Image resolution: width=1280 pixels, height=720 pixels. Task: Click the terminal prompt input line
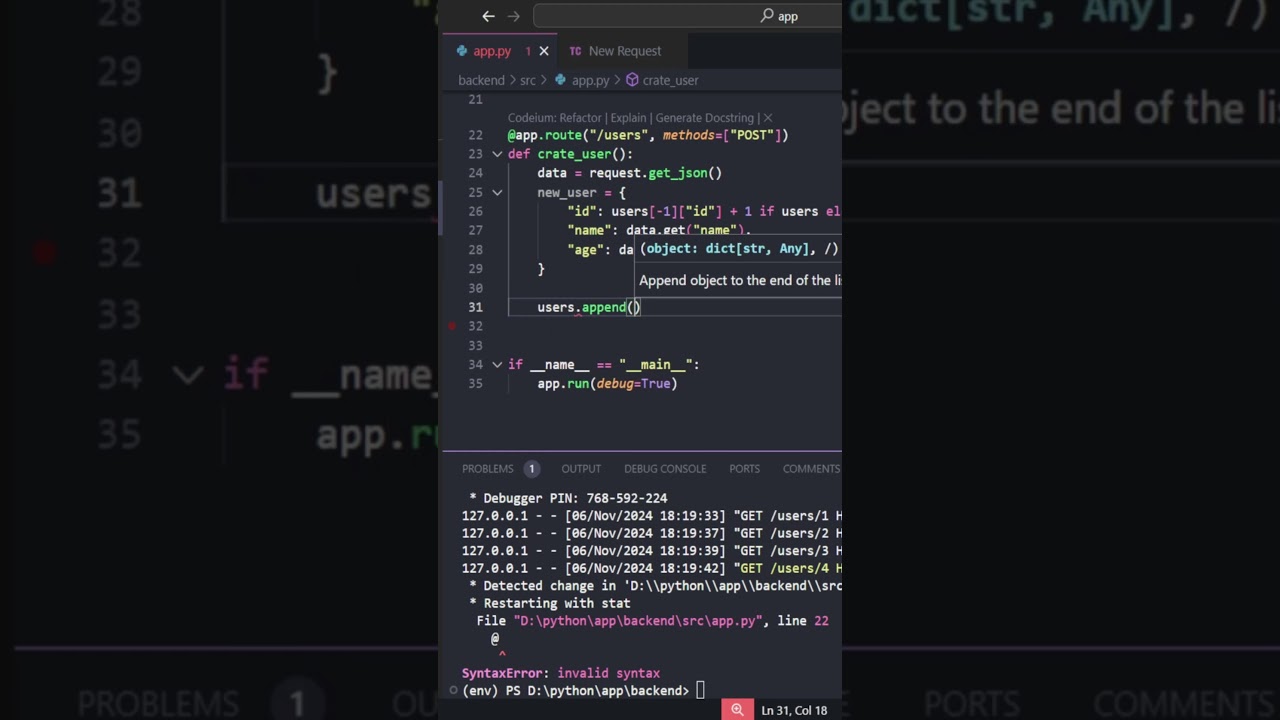click(x=700, y=690)
